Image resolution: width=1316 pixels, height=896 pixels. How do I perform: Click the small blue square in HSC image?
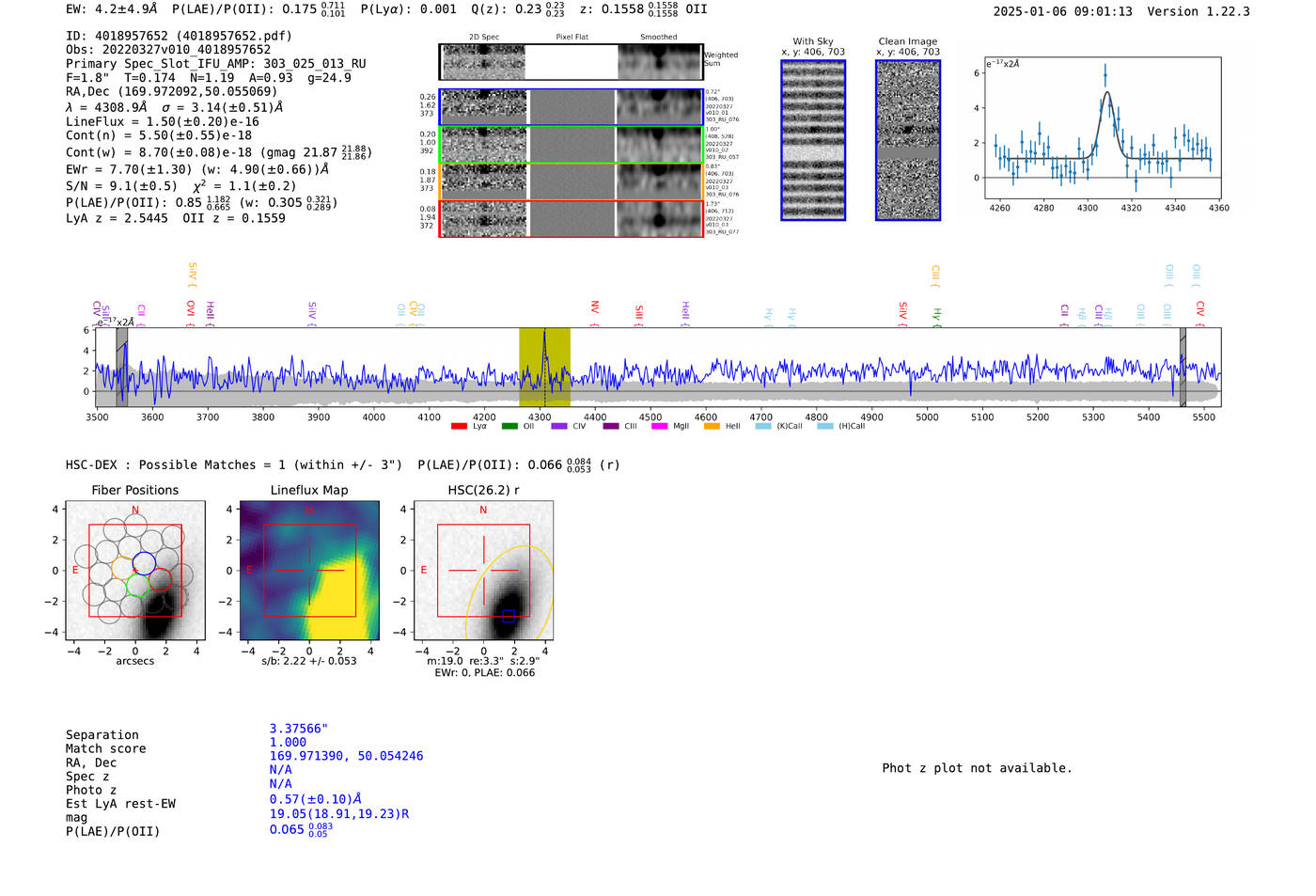coord(508,616)
